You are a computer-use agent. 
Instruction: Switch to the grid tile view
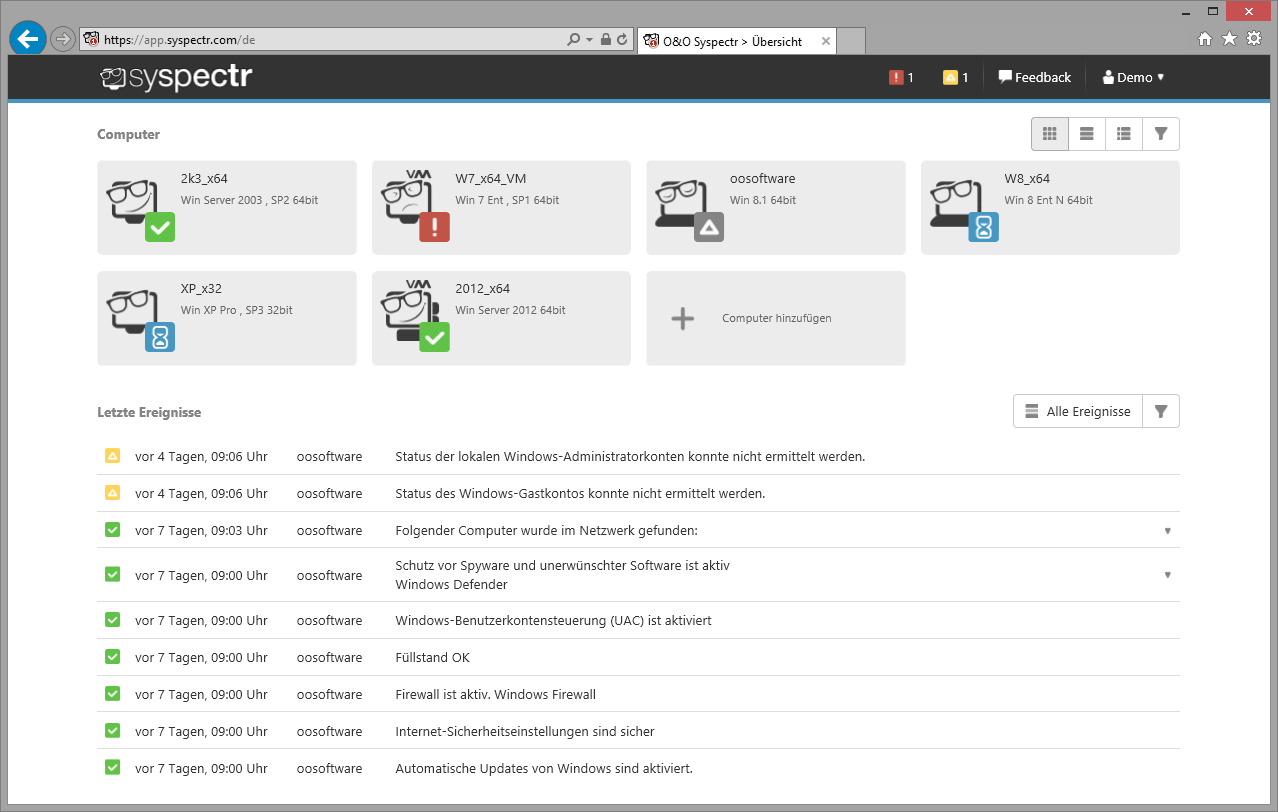pyautogui.click(x=1050, y=133)
